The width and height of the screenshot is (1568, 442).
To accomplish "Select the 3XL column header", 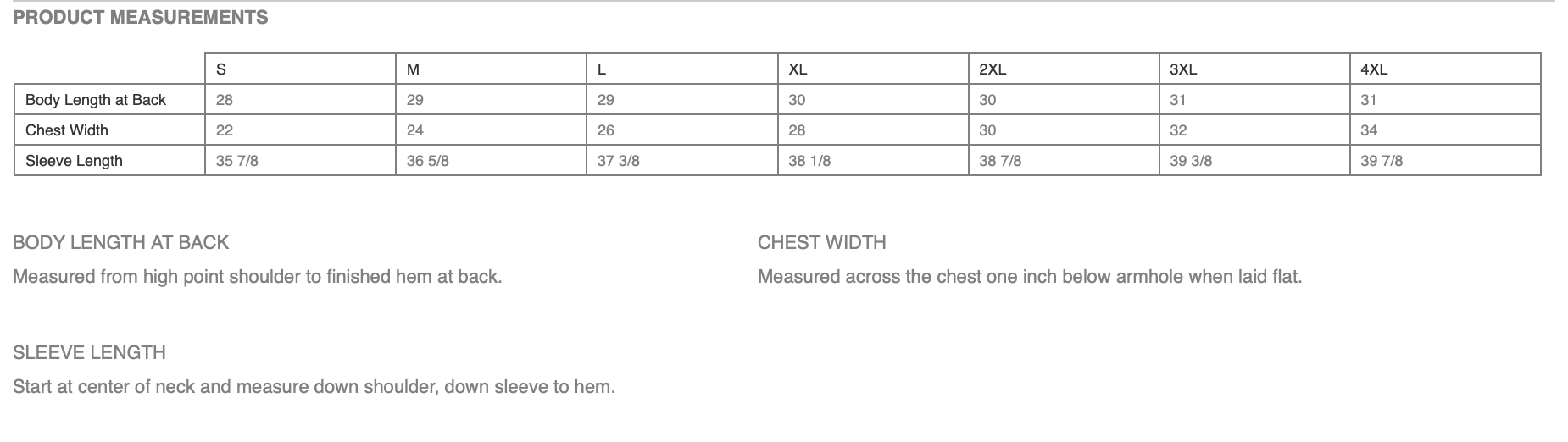I will click(1183, 69).
